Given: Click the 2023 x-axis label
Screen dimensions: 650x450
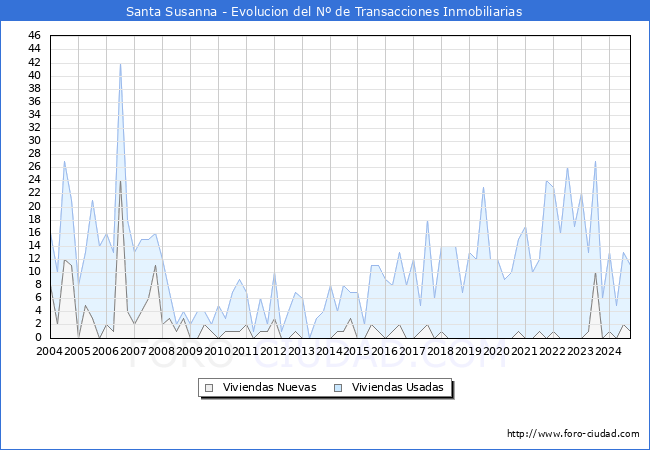Looking at the screenshot, I should tap(580, 351).
